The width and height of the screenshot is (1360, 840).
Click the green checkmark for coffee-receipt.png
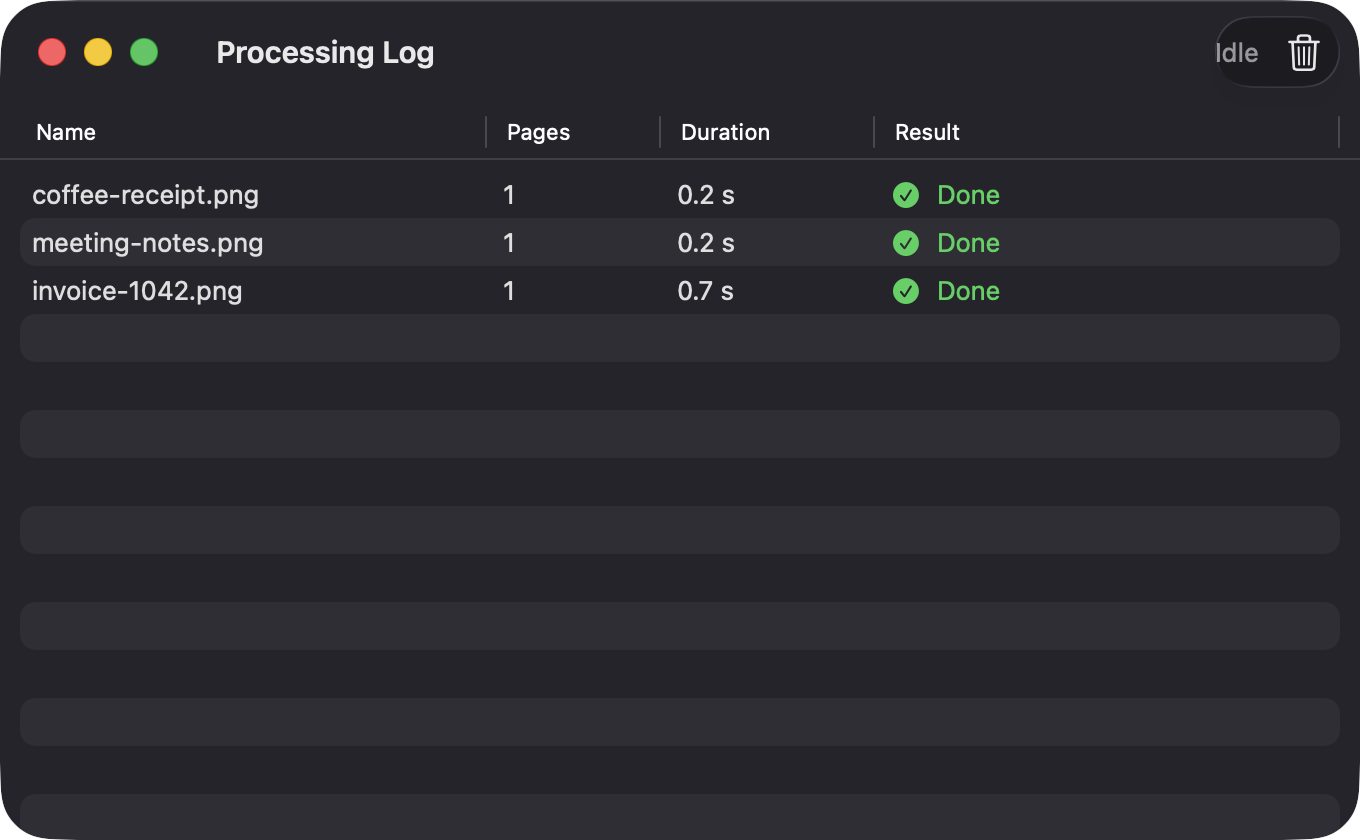pos(906,195)
